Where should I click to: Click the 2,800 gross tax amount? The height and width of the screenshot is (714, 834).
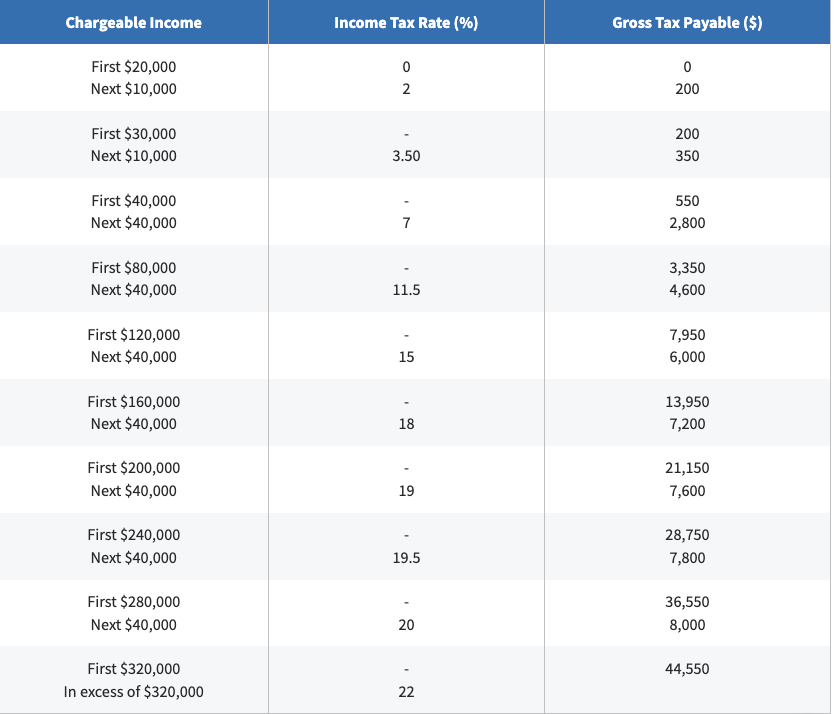pyautogui.click(x=687, y=223)
